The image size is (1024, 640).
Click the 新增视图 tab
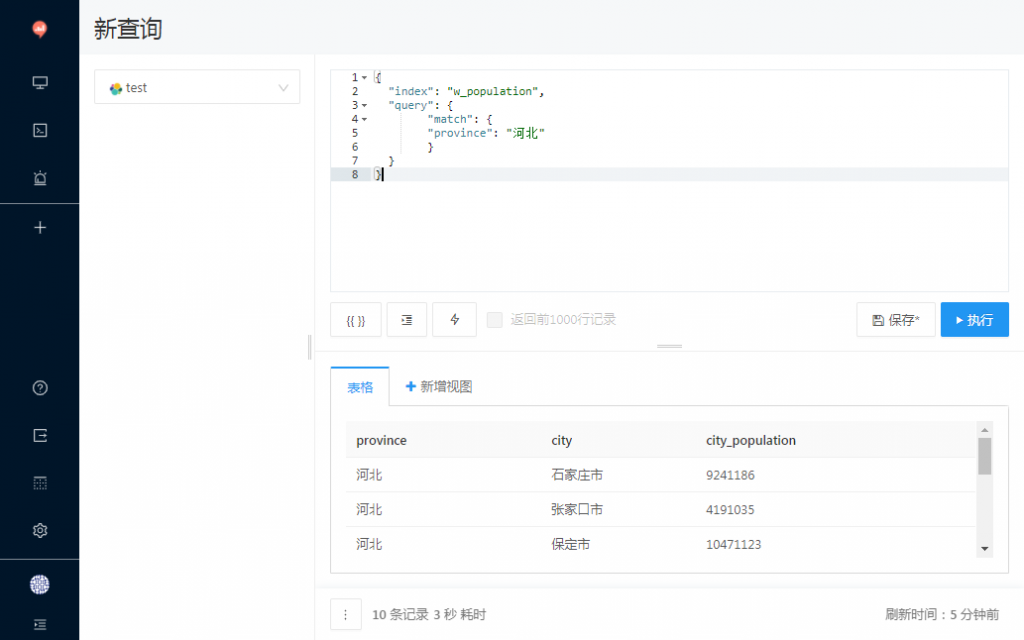pos(438,387)
